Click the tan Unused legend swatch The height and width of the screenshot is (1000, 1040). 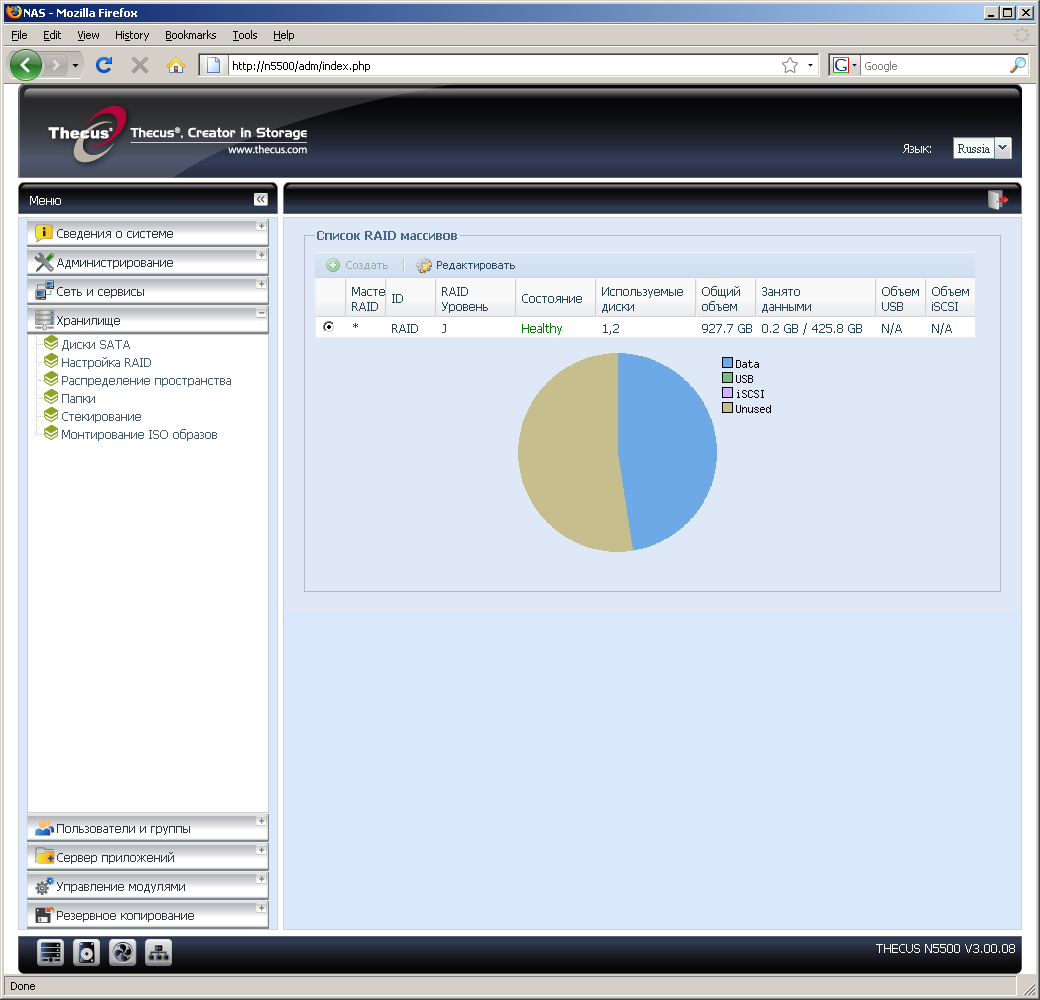pyautogui.click(x=727, y=408)
